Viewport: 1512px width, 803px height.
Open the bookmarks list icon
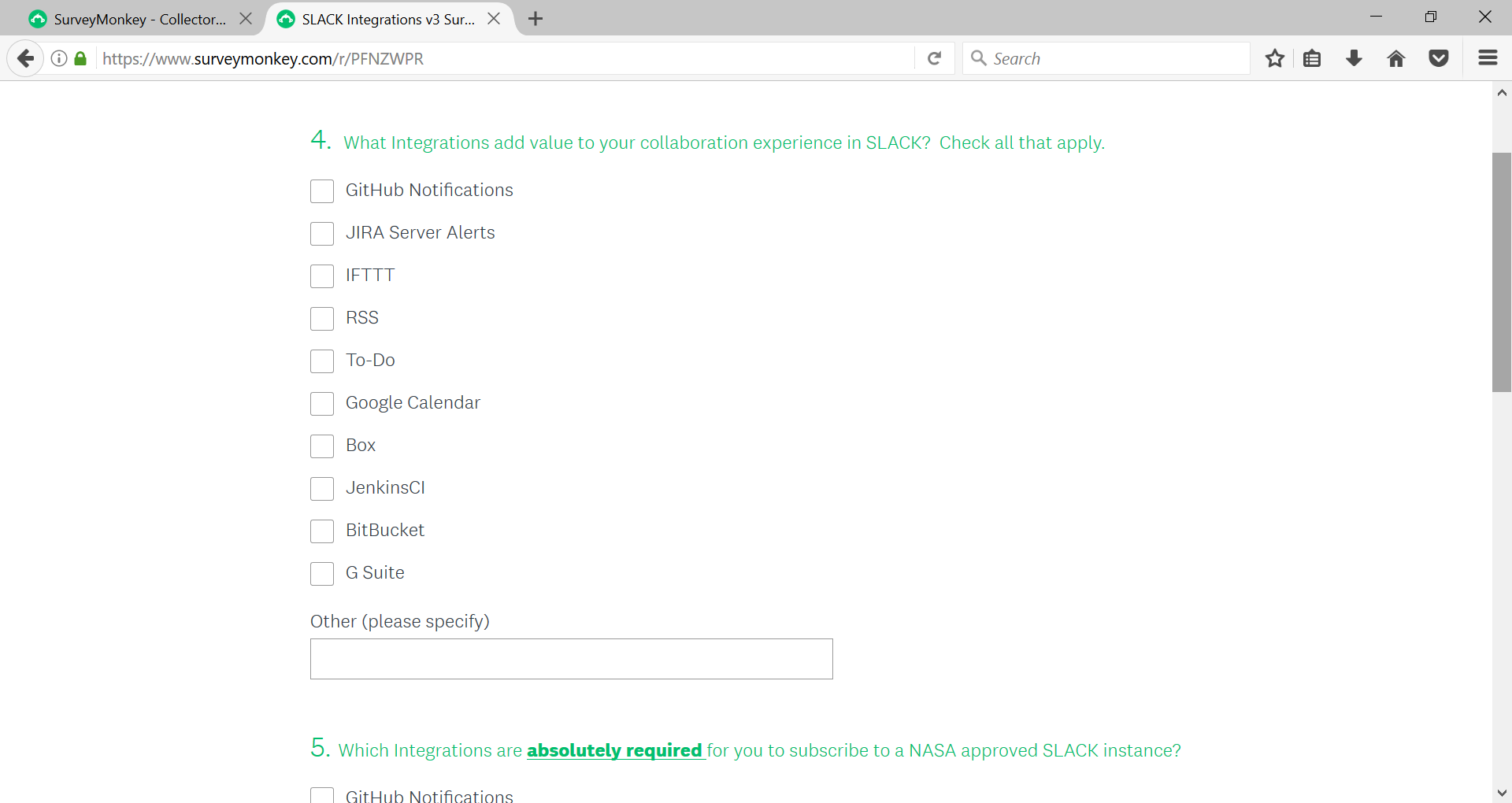[1312, 58]
